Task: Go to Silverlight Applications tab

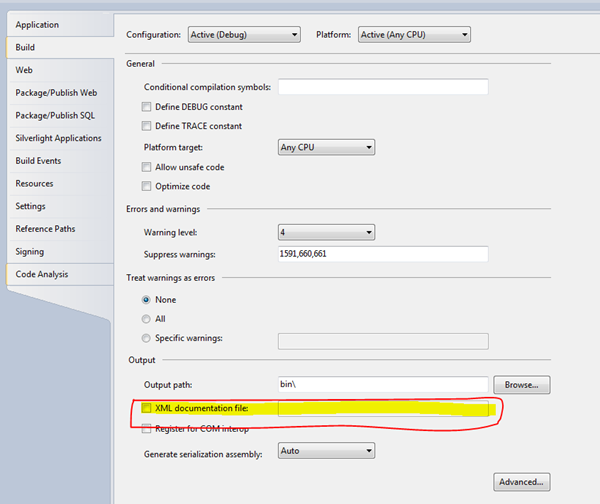Action: (x=60, y=138)
